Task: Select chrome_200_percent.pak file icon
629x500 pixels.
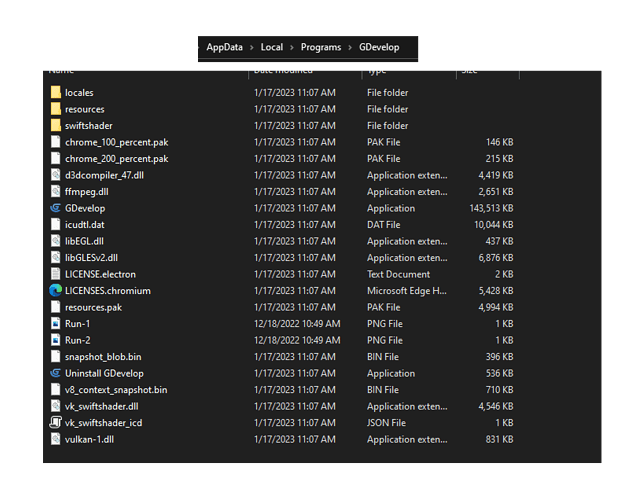Action: pyautogui.click(x=56, y=158)
